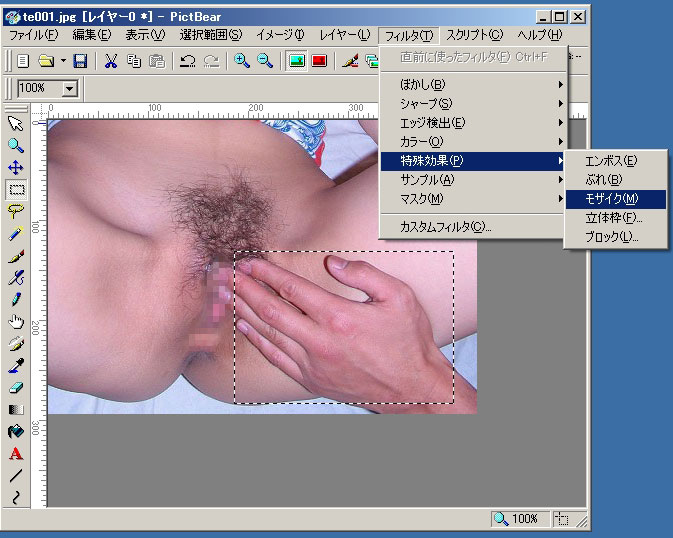Screen dimensions: 673x538
Task: Zoom in using the plus magnifier icon
Action: tap(242, 61)
